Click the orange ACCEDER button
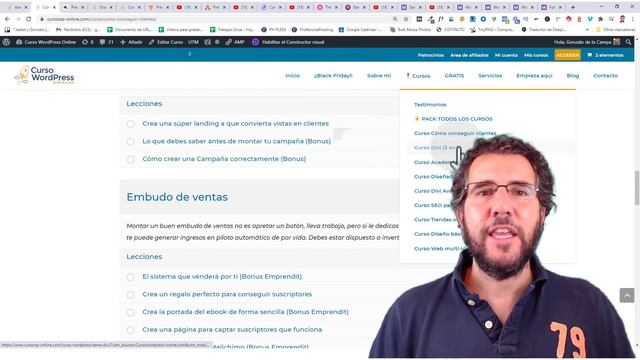The height and width of the screenshot is (360, 640). [x=567, y=55]
